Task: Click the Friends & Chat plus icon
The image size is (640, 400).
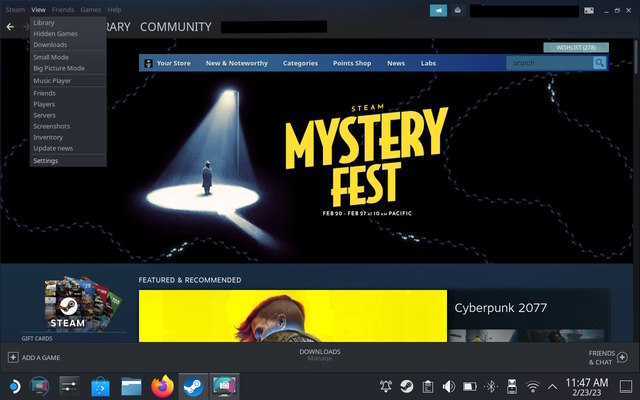Action: click(622, 358)
